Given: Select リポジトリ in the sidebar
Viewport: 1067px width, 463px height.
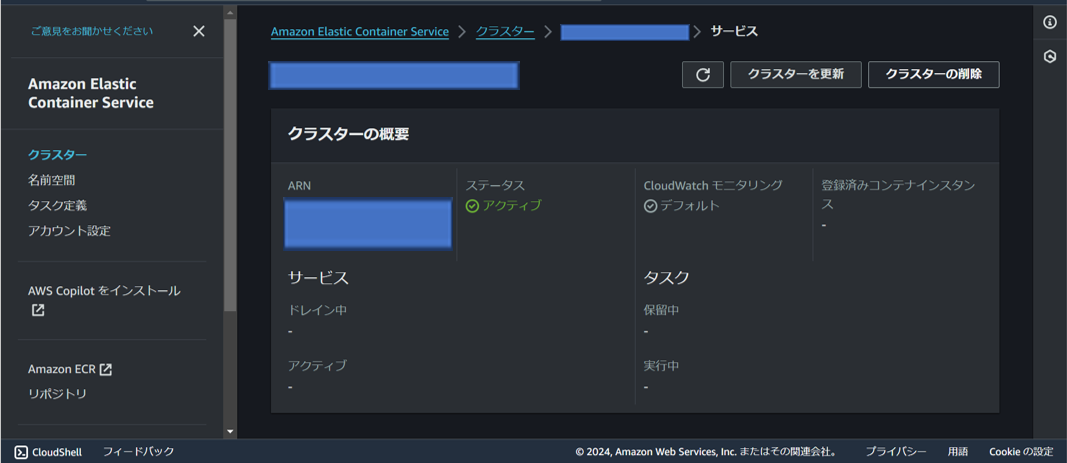Looking at the screenshot, I should click(x=57, y=394).
